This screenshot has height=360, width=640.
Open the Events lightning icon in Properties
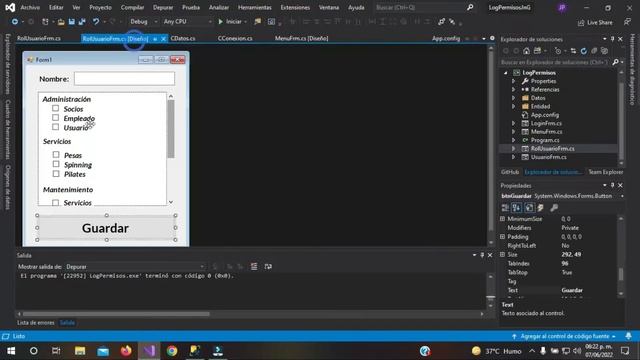(x=541, y=208)
